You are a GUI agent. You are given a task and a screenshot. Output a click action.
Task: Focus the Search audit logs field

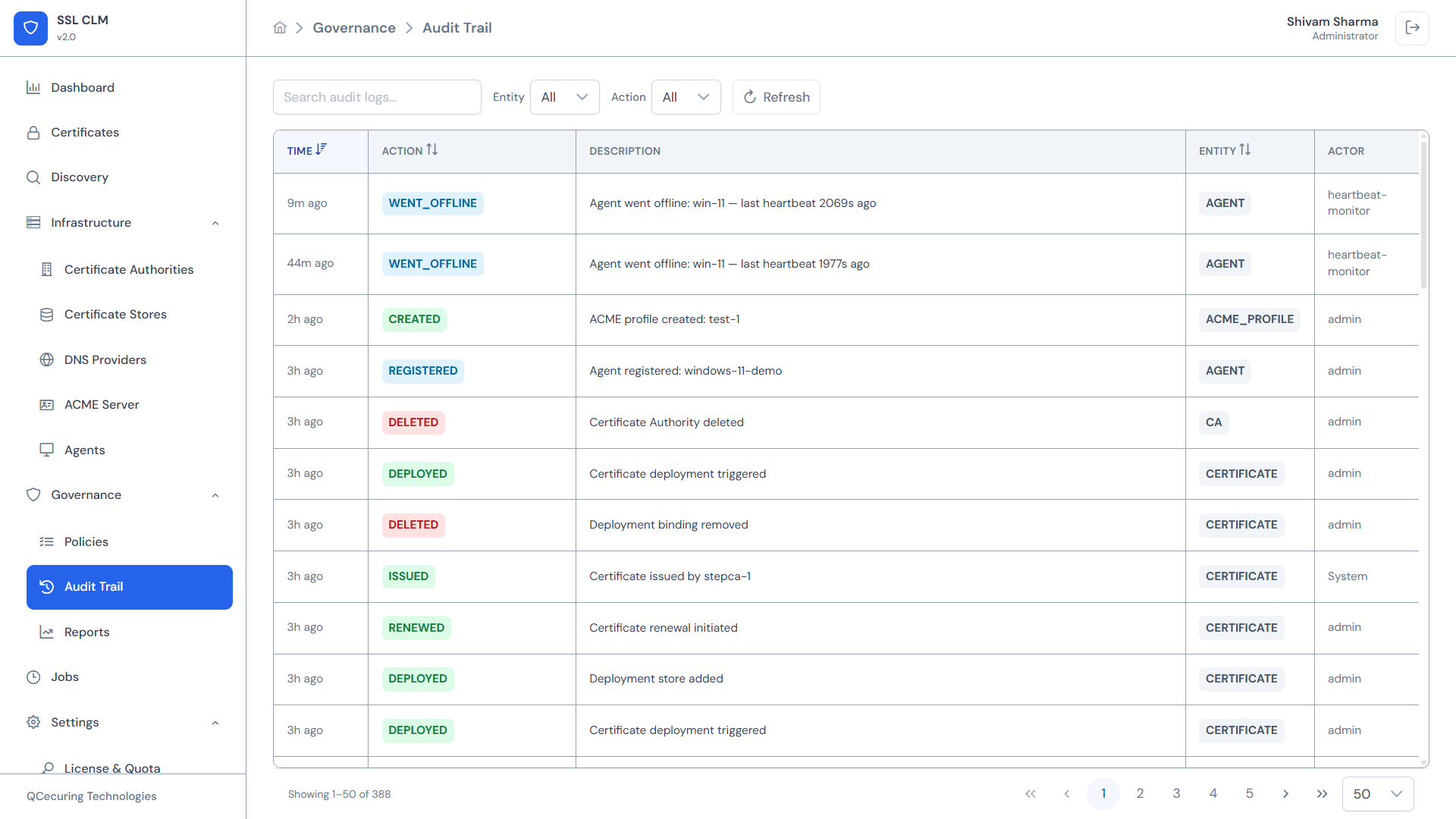[377, 97]
